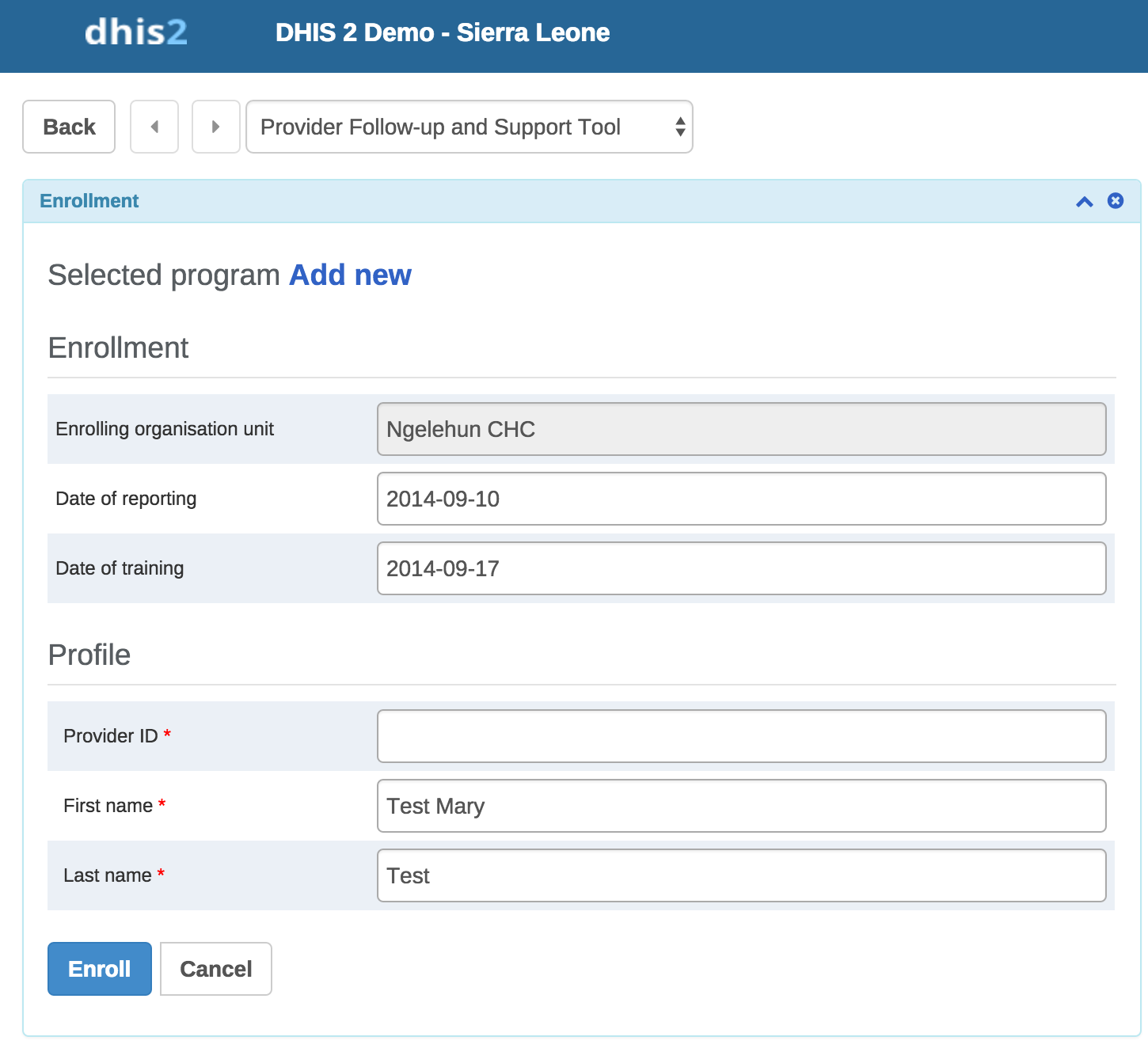Edit the Last name field

(741, 875)
